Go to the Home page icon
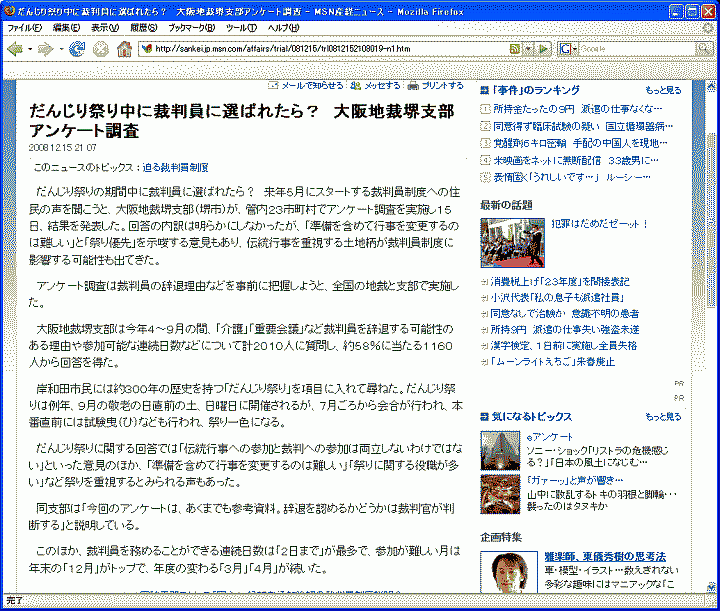720x611 pixels. pyautogui.click(x=124, y=49)
